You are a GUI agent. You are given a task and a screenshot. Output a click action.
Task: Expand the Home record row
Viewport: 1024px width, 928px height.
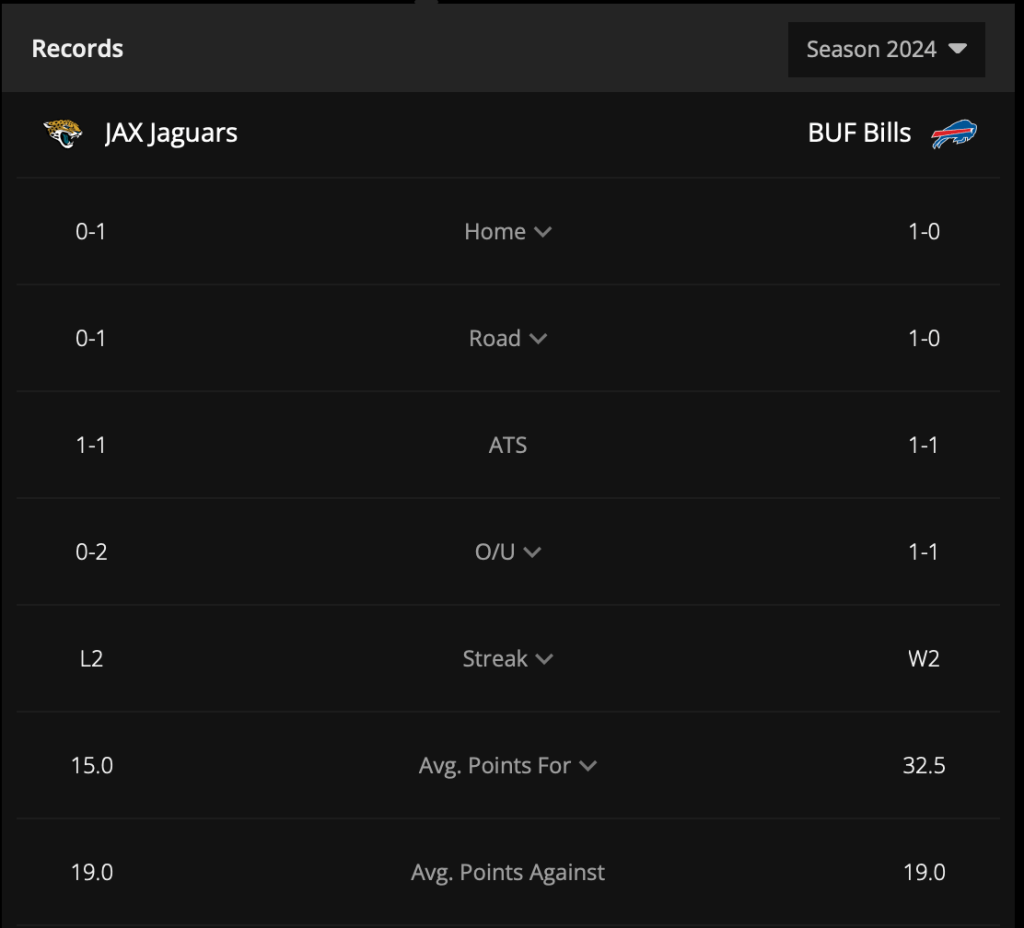[x=508, y=231]
